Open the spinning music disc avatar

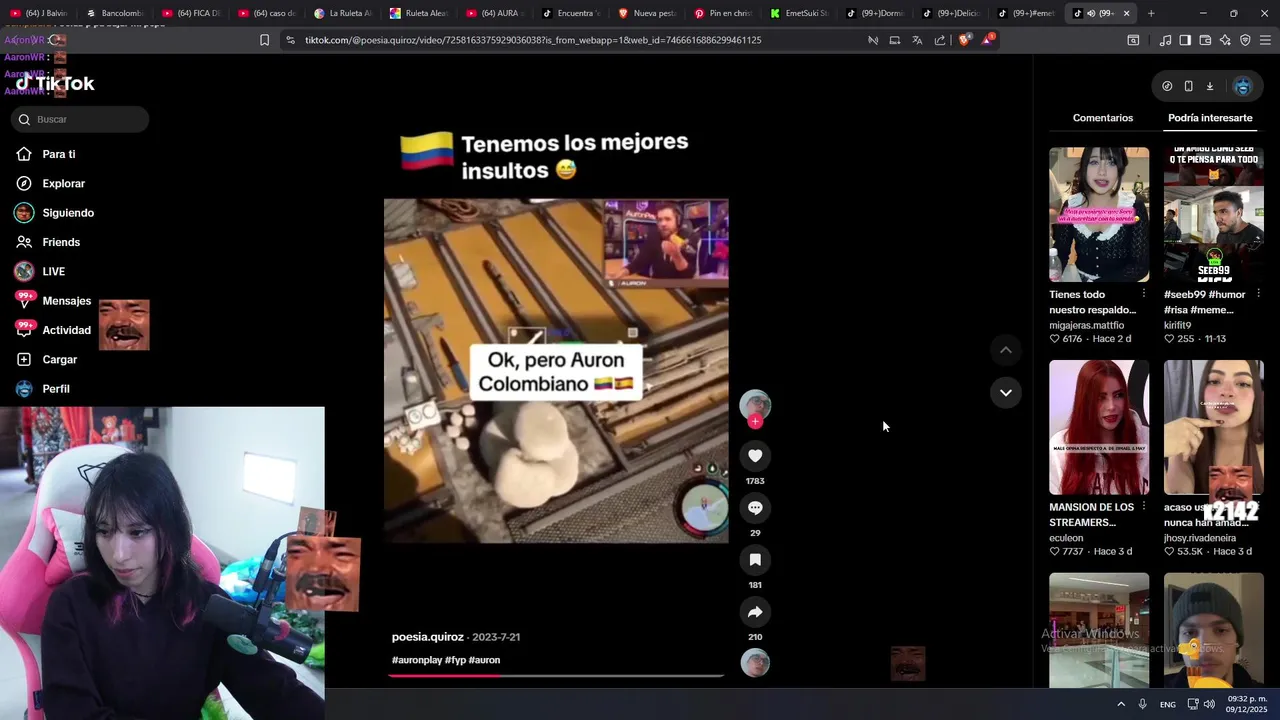coord(755,663)
